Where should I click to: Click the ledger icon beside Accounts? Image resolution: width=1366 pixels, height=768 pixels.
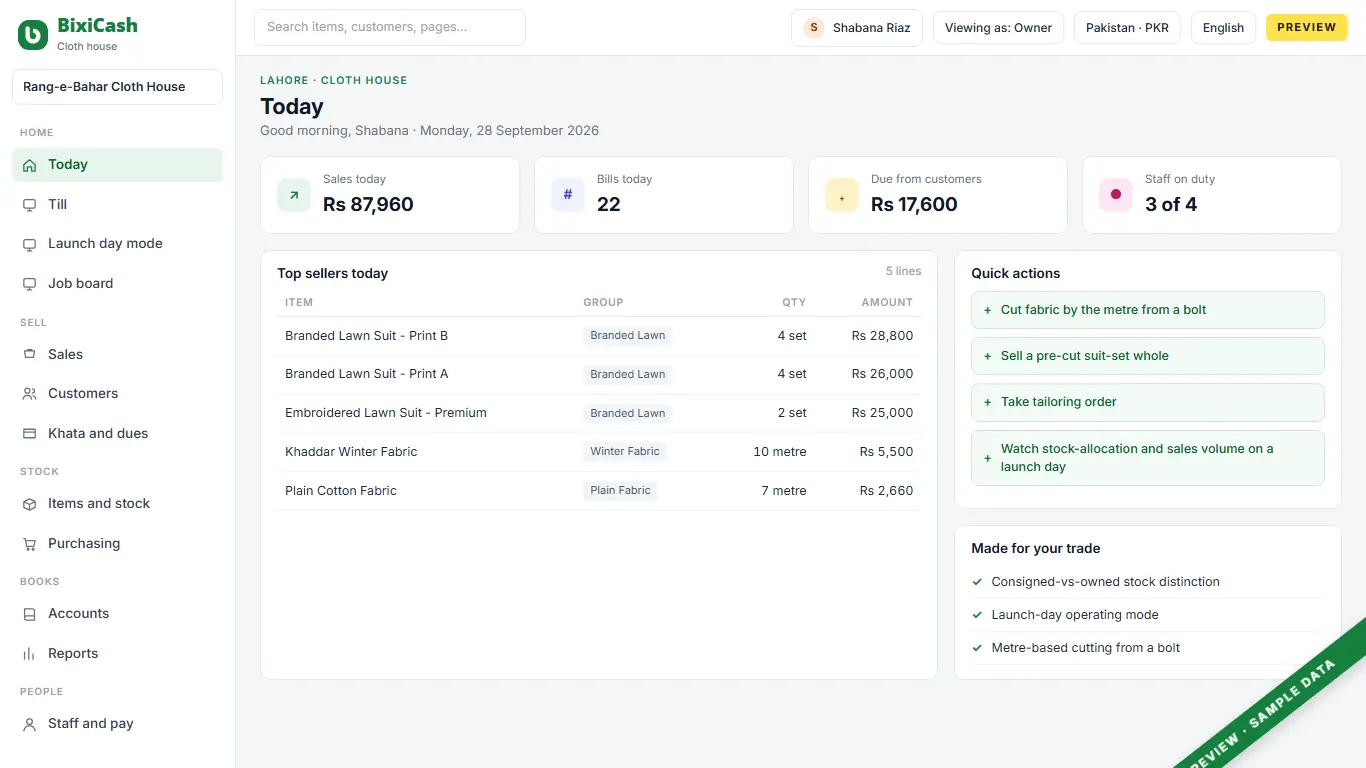click(29, 614)
